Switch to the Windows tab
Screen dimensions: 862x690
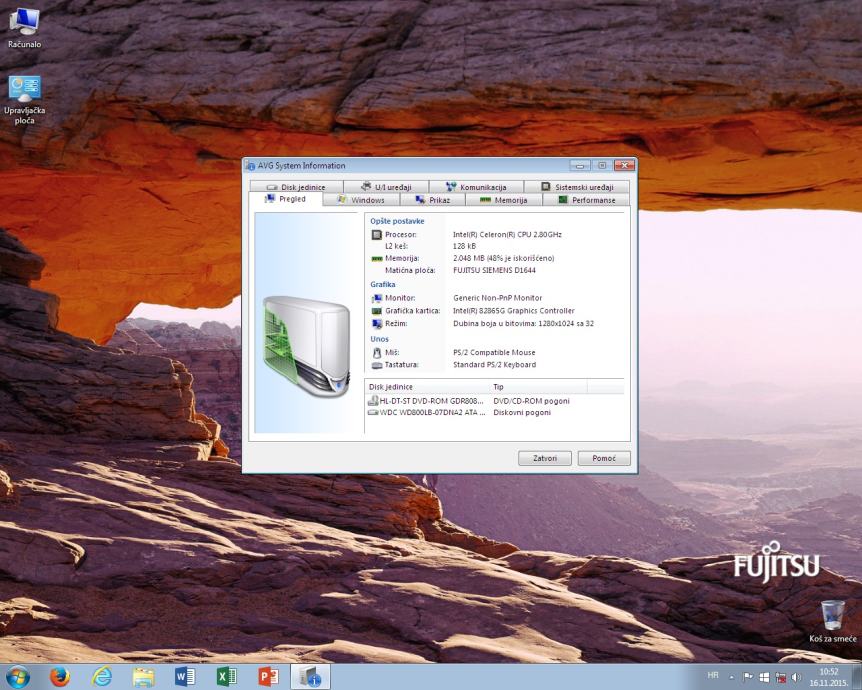pos(361,200)
